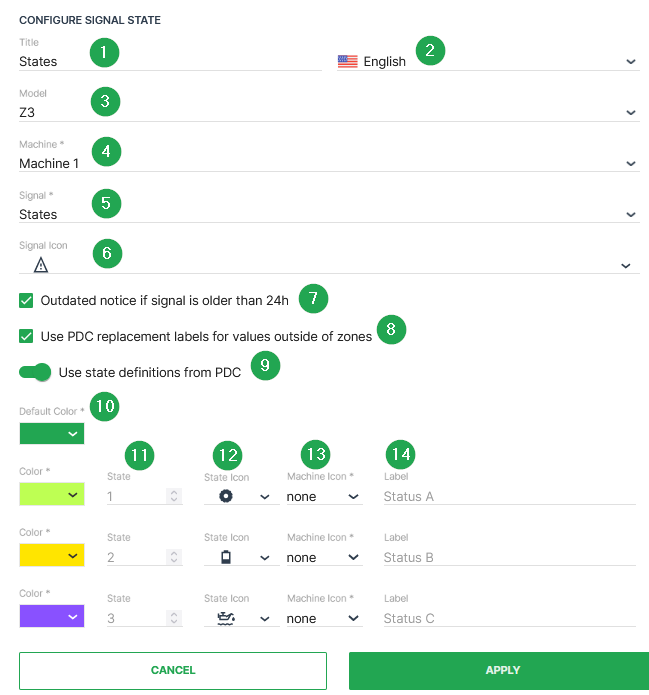Screen dimensions: 649x695
Task: Click the green badge numbered 10
Action: (x=104, y=406)
